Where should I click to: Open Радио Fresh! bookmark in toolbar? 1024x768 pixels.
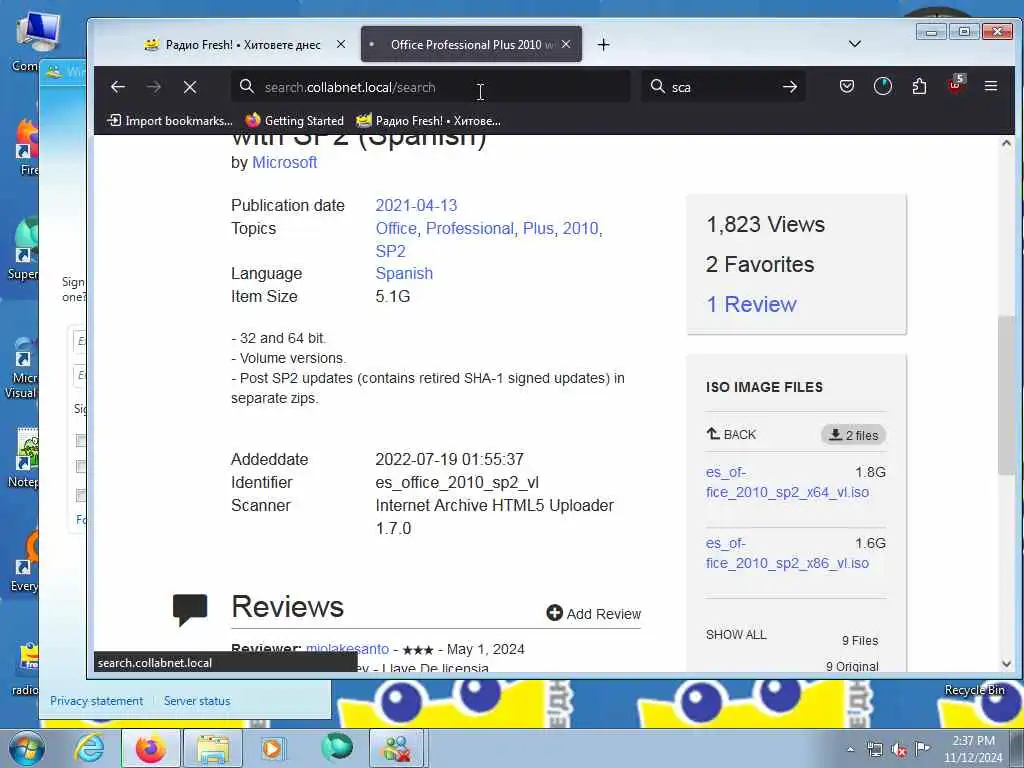click(x=428, y=121)
